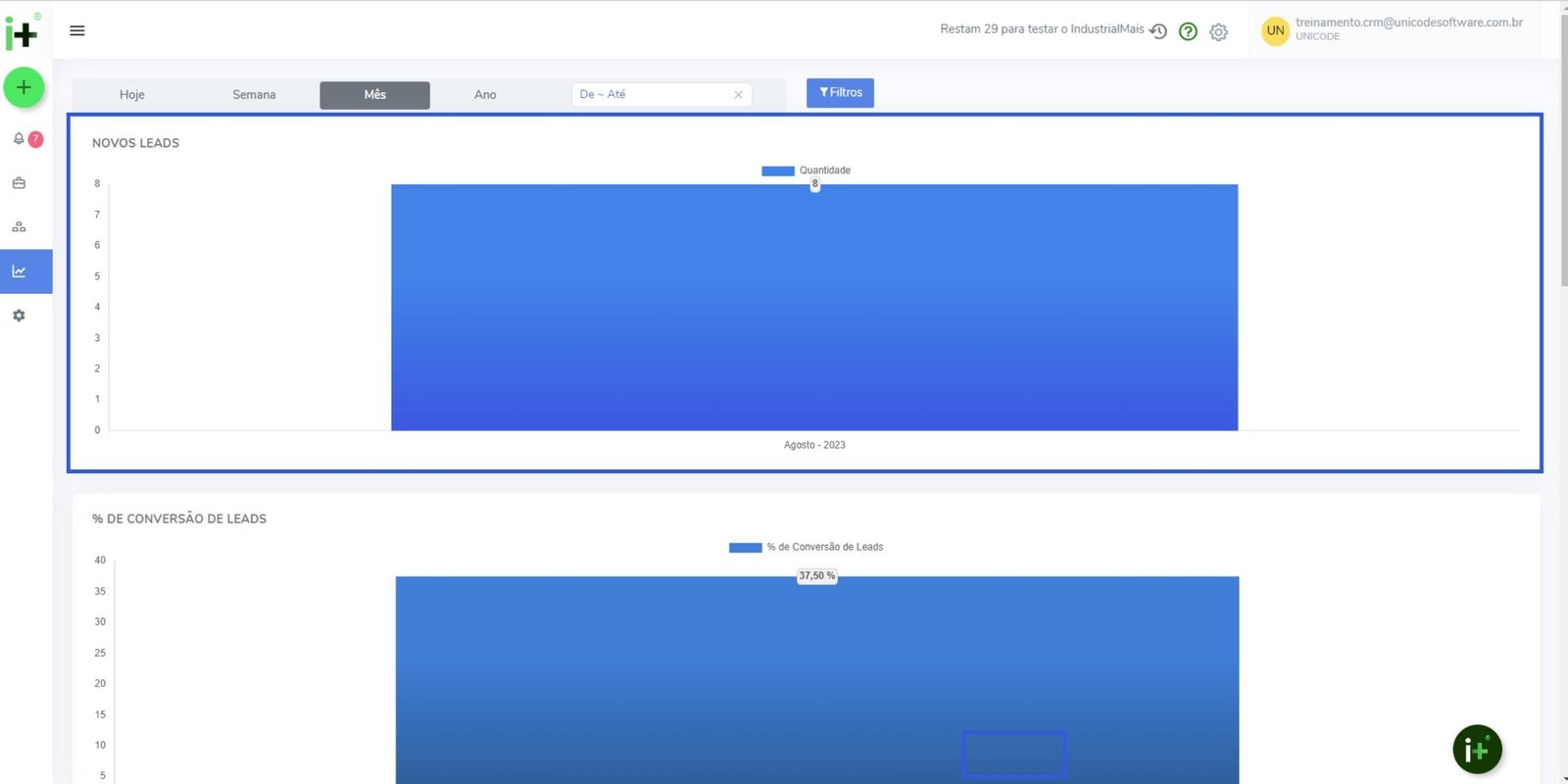Click the green plus add button

click(x=24, y=88)
